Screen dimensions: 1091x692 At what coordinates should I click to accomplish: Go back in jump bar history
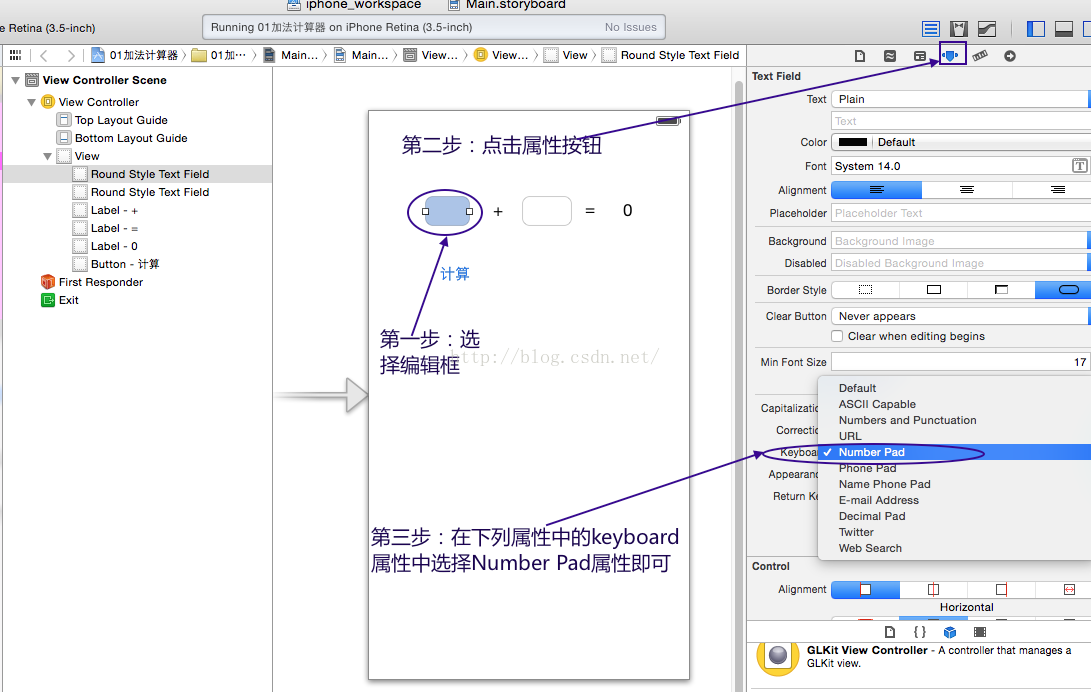pyautogui.click(x=44, y=56)
